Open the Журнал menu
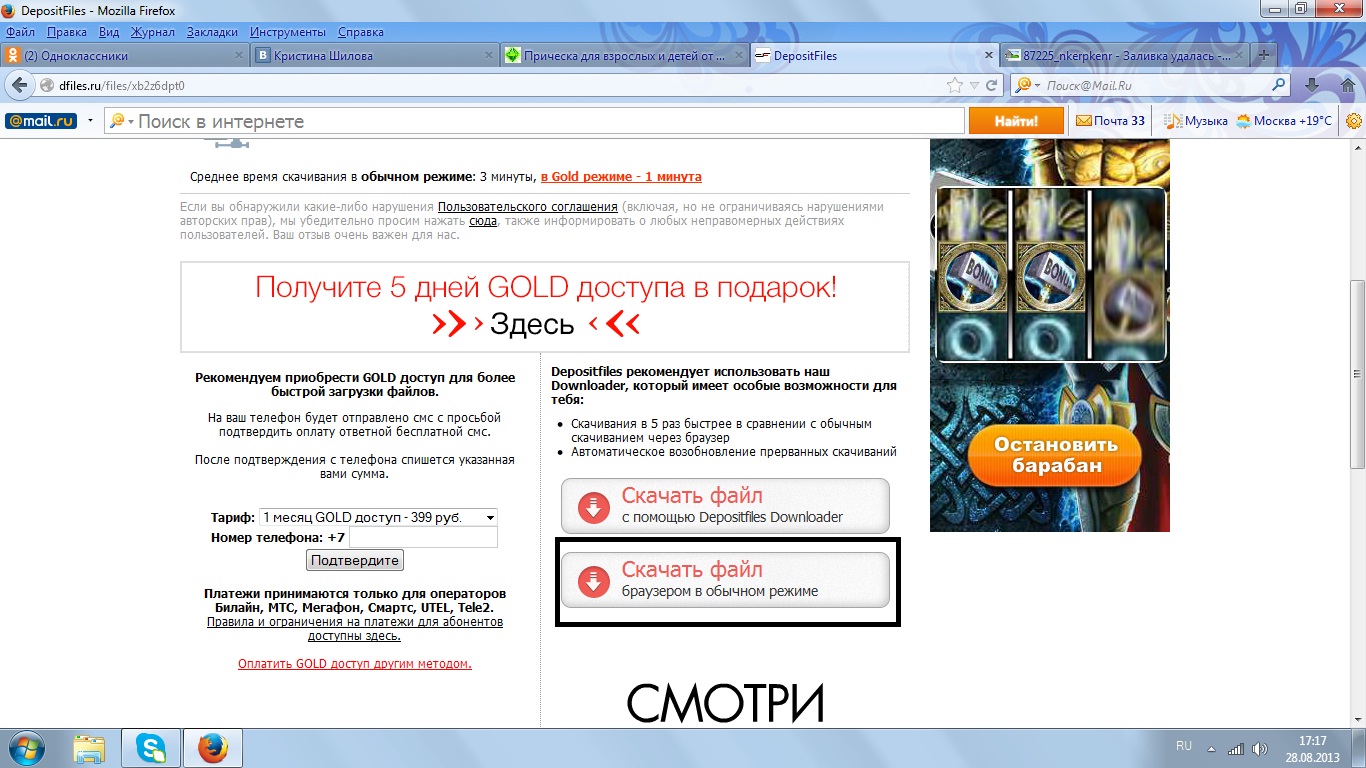Viewport: 1366px width, 768px height. (153, 32)
